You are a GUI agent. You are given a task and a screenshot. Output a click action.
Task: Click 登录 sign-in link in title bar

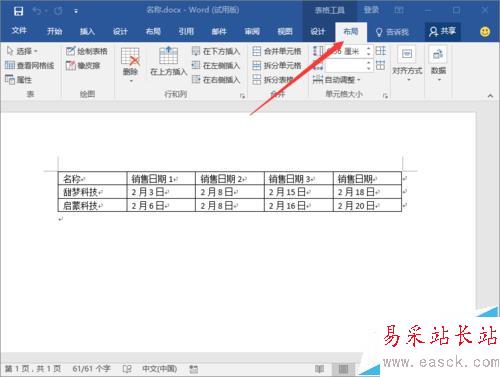[371, 10]
